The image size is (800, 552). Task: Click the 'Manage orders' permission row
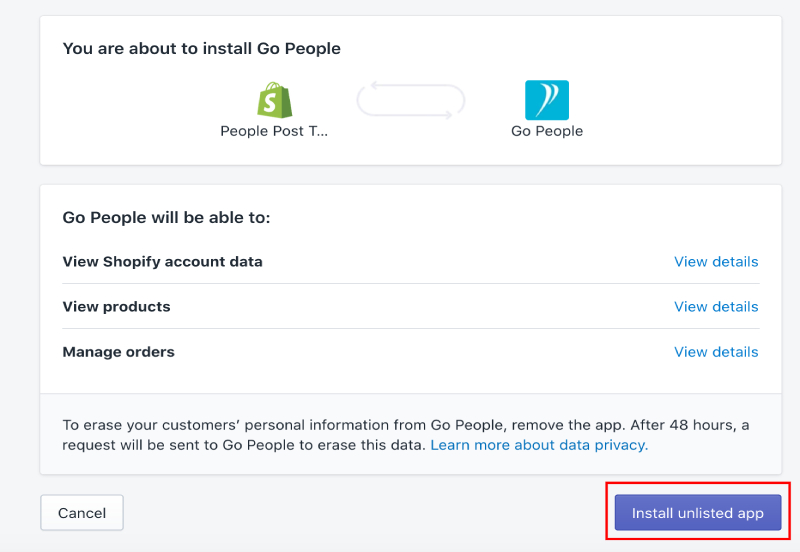[411, 352]
